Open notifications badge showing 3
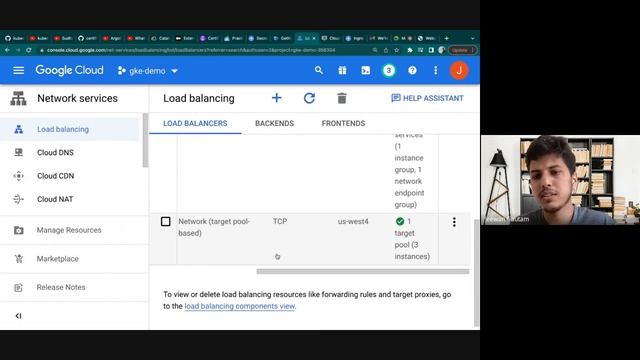Image resolution: width=640 pixels, height=360 pixels. click(389, 70)
